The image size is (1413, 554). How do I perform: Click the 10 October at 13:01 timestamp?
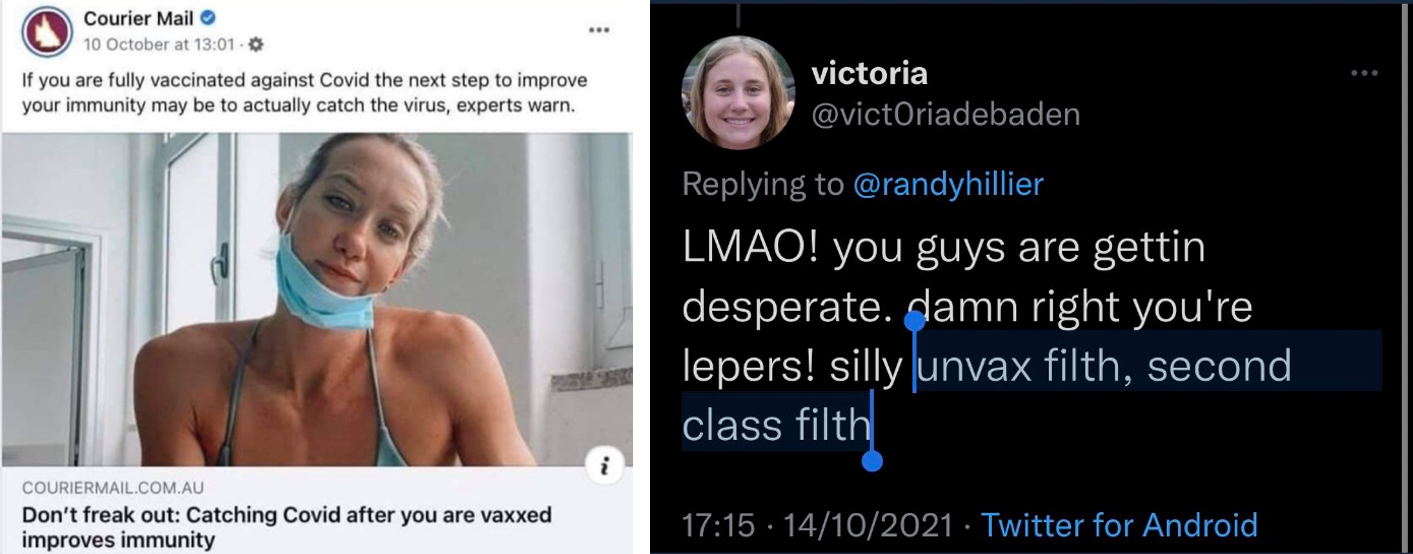tap(159, 44)
